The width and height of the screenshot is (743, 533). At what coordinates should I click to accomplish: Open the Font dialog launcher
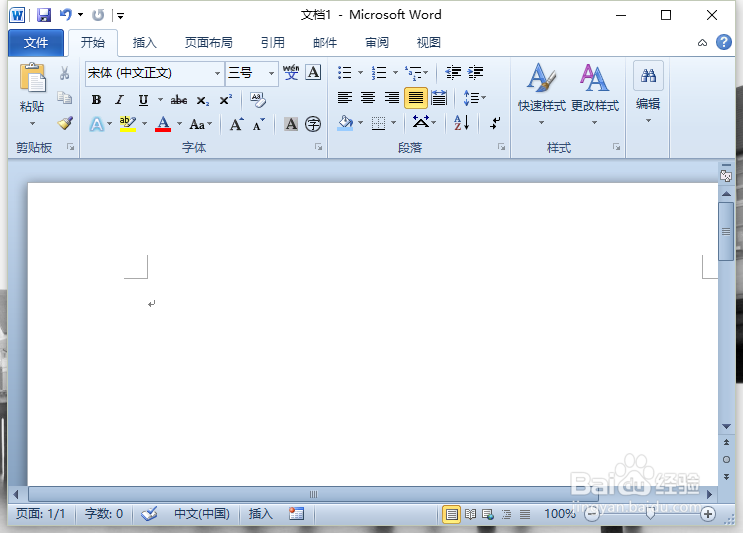(x=318, y=147)
